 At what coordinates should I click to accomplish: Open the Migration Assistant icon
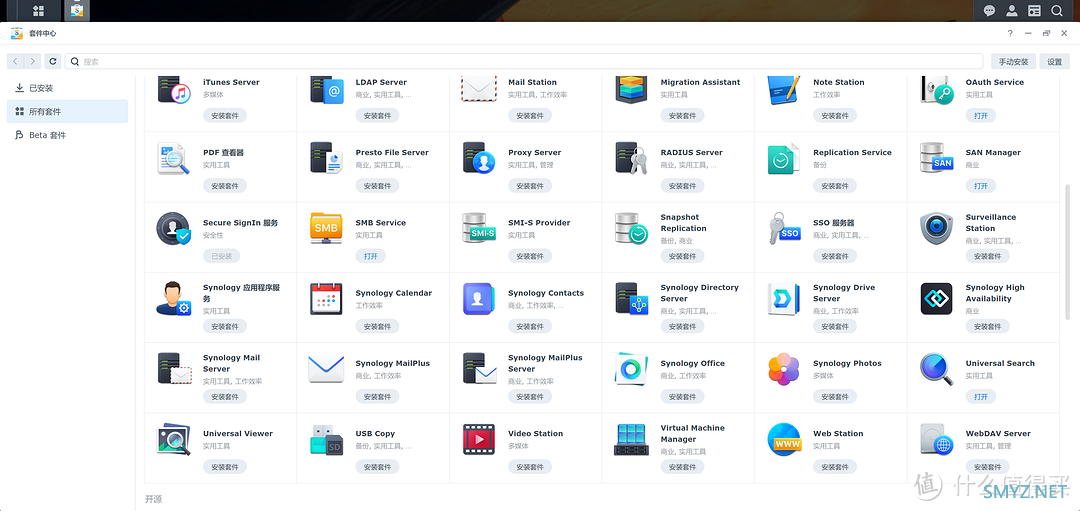pyautogui.click(x=632, y=88)
